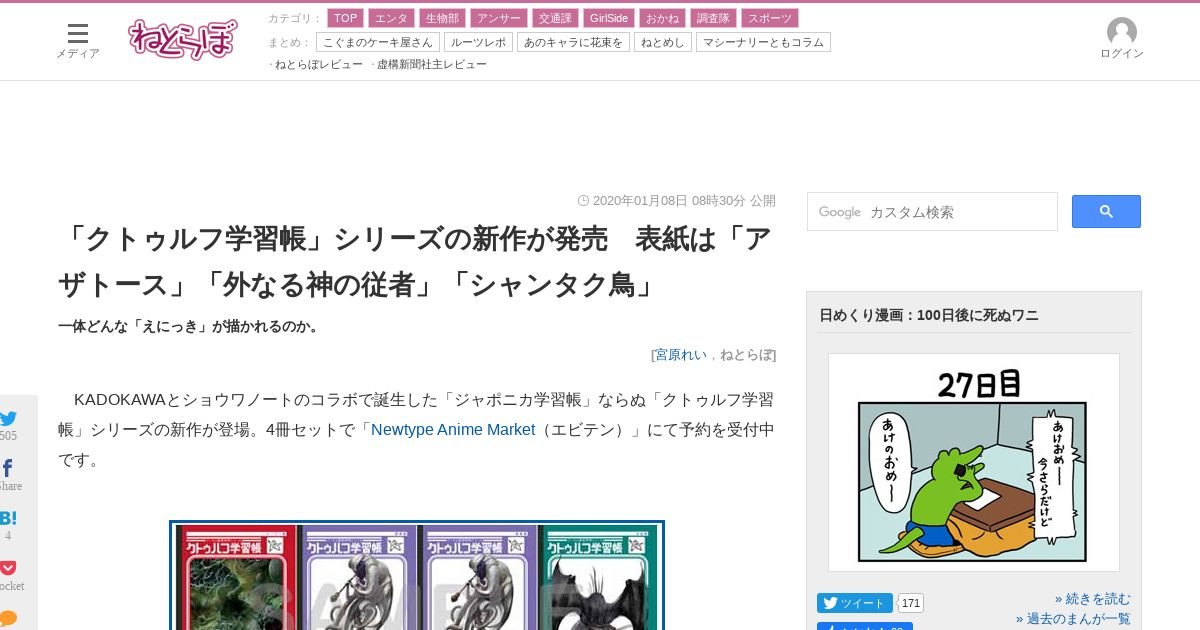Open the エンタ category tab
1200x630 pixels.
pos(391,18)
